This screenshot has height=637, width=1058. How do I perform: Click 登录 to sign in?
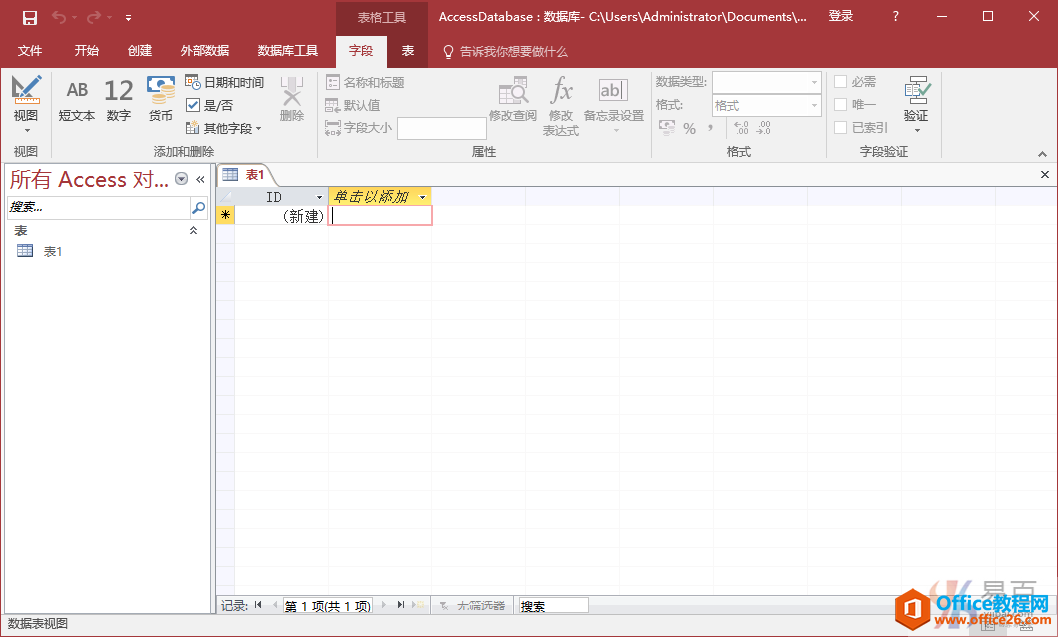click(841, 16)
